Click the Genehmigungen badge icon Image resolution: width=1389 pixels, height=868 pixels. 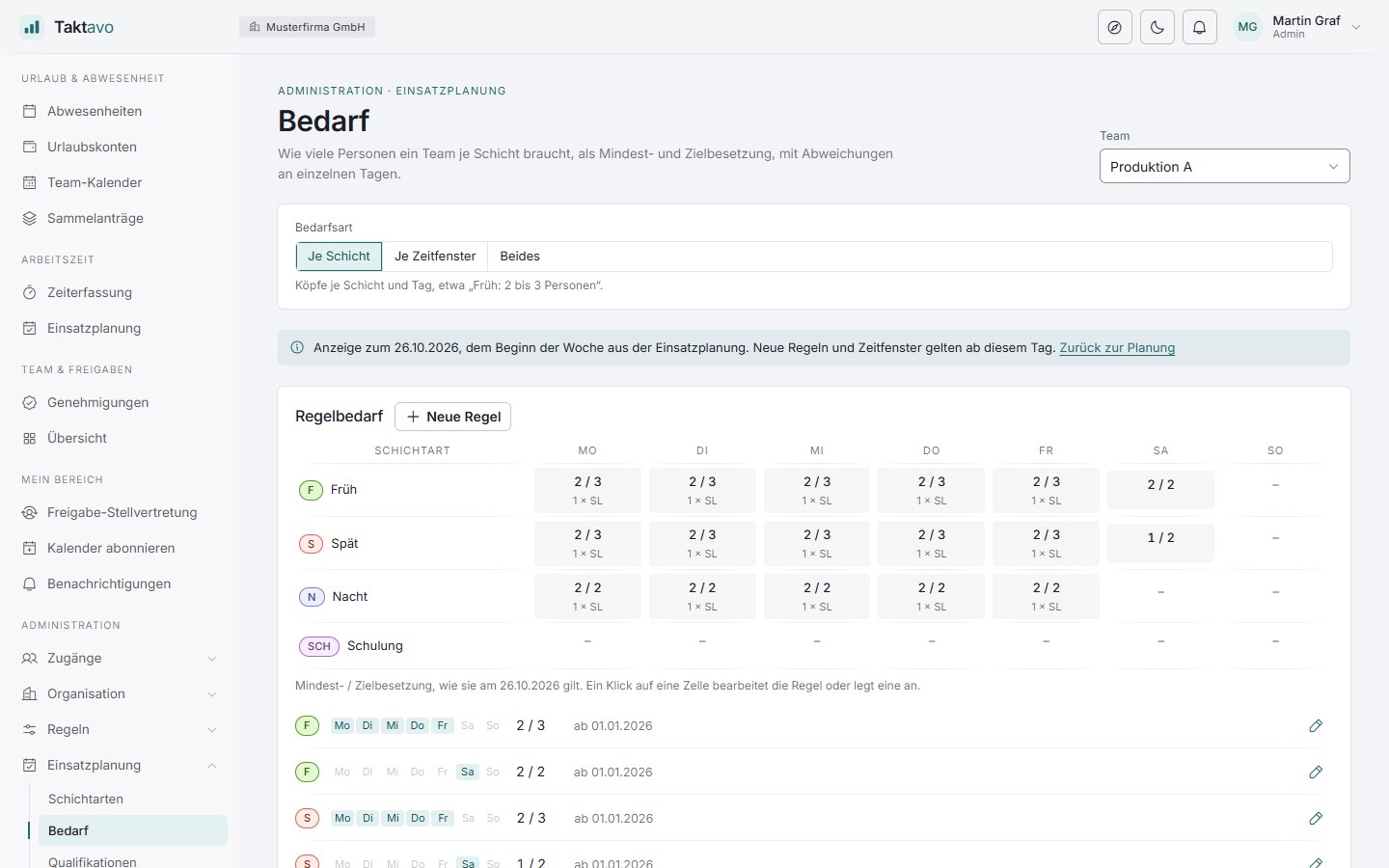30,402
